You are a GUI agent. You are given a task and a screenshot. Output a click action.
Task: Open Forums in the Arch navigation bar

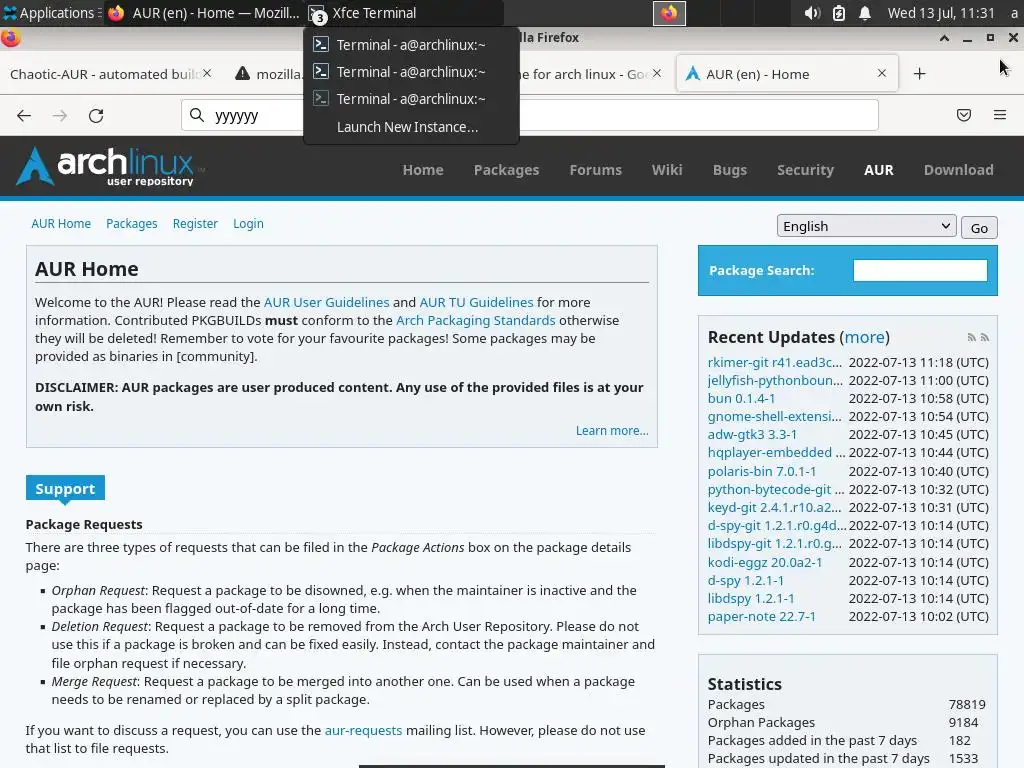pyautogui.click(x=595, y=170)
